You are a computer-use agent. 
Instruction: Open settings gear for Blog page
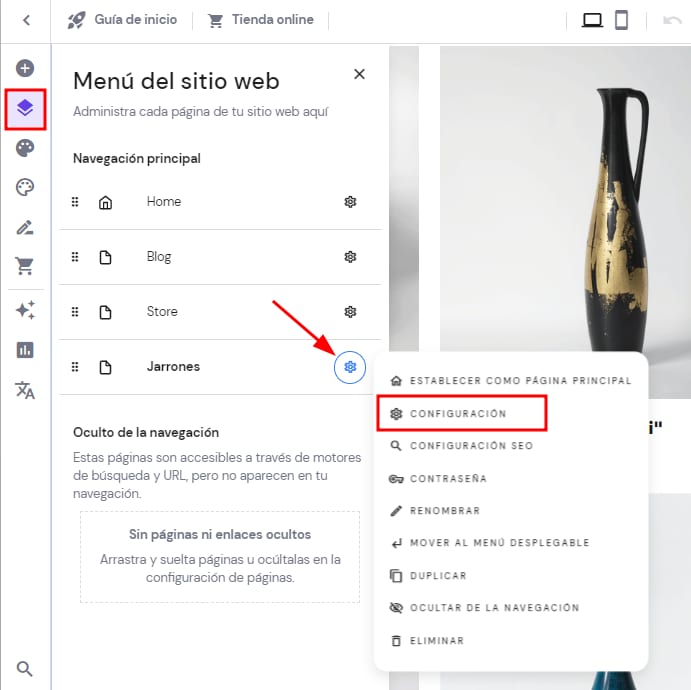(x=350, y=257)
